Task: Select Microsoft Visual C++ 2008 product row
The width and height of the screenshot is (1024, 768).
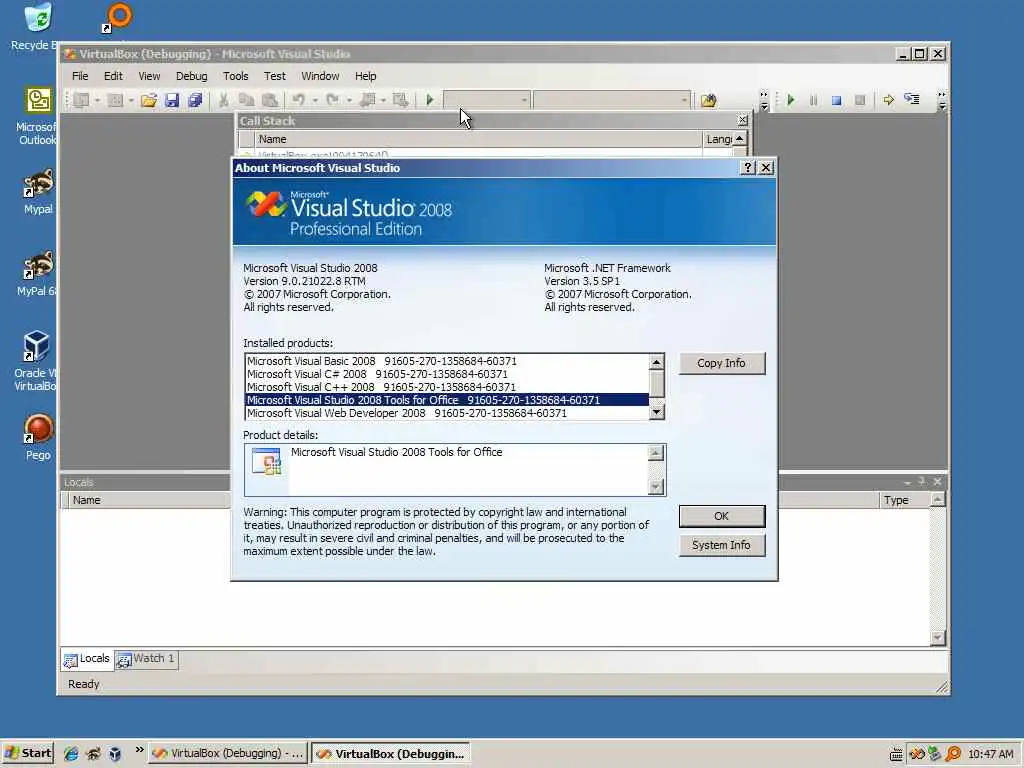Action: (x=447, y=387)
